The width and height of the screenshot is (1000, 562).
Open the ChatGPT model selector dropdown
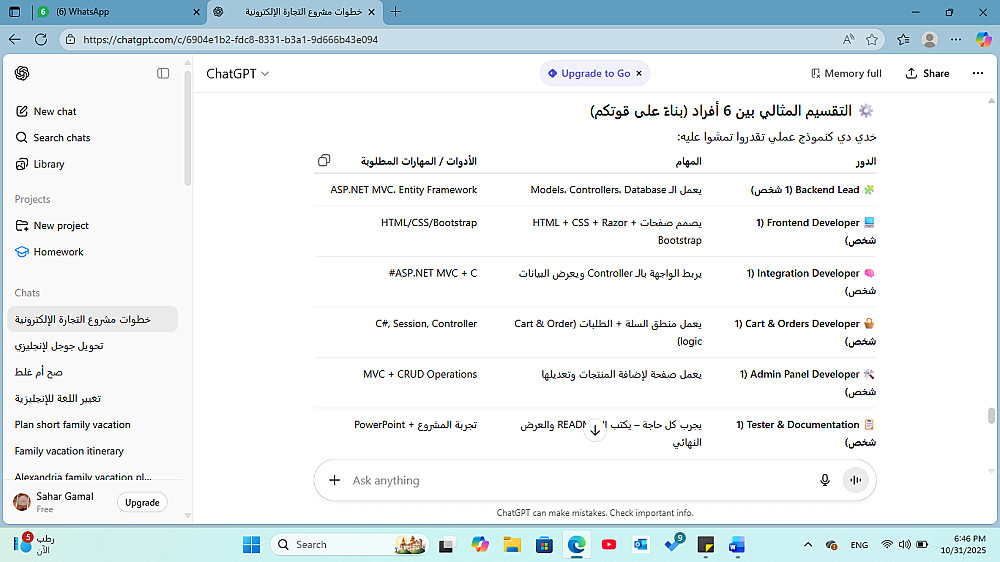[x=237, y=73]
